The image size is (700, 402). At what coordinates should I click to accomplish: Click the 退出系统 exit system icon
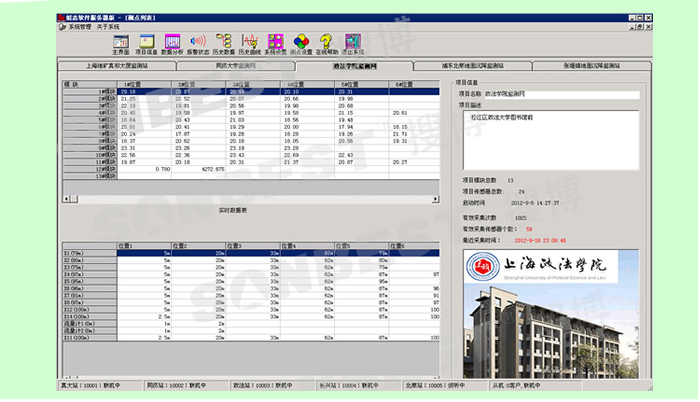pos(352,43)
